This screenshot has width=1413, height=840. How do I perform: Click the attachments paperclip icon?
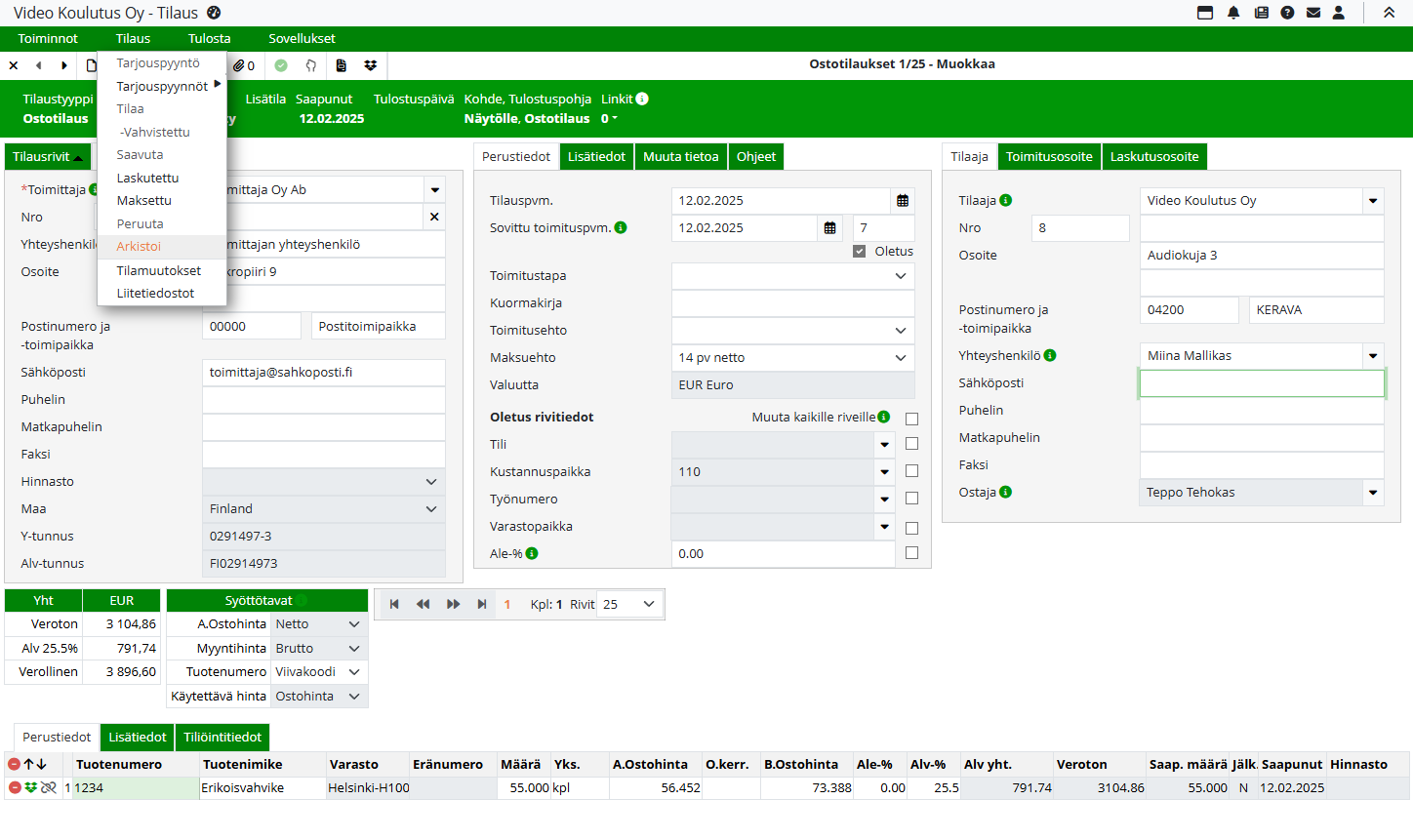[239, 65]
